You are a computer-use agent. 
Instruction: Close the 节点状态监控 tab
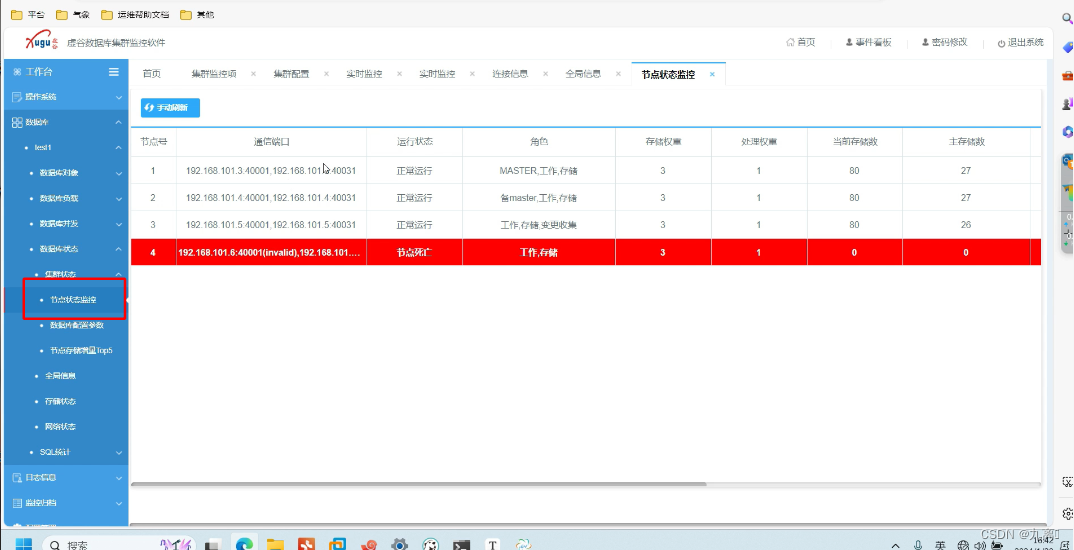pos(712,74)
